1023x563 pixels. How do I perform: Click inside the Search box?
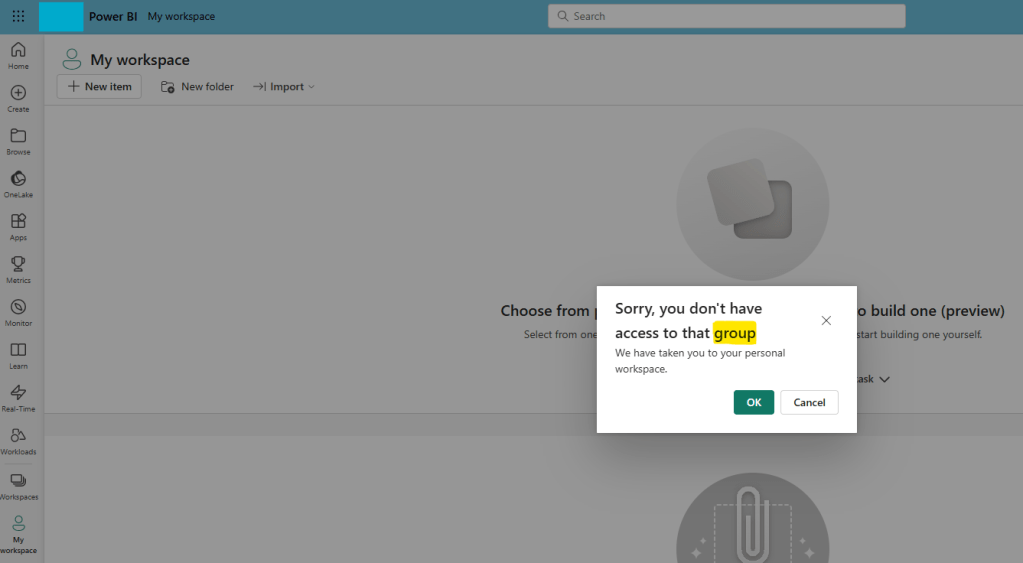tap(726, 16)
